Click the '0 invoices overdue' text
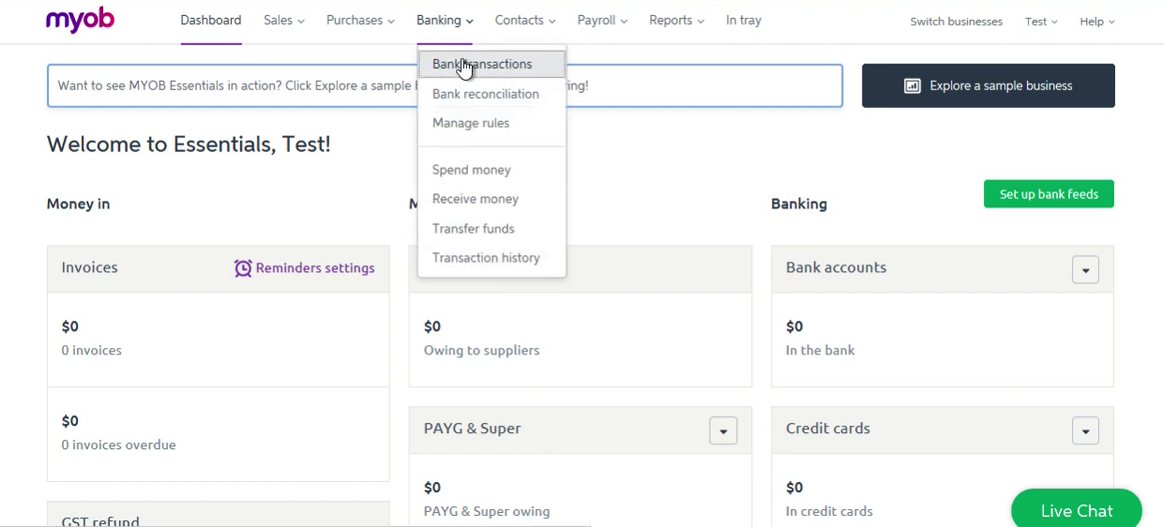Screen dimensions: 1164x527 pyautogui.click(x=119, y=445)
